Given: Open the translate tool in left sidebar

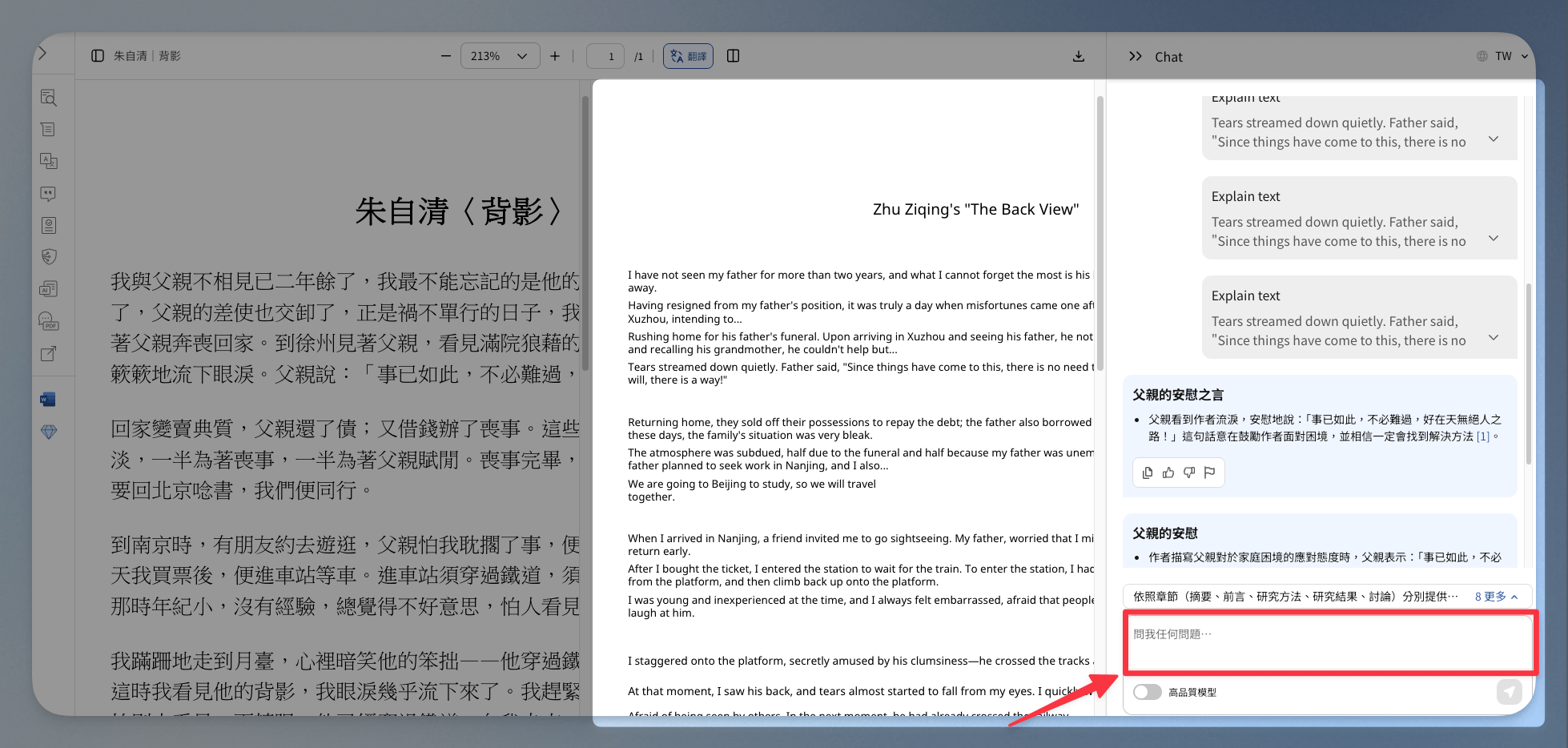Looking at the screenshot, I should tap(49, 161).
